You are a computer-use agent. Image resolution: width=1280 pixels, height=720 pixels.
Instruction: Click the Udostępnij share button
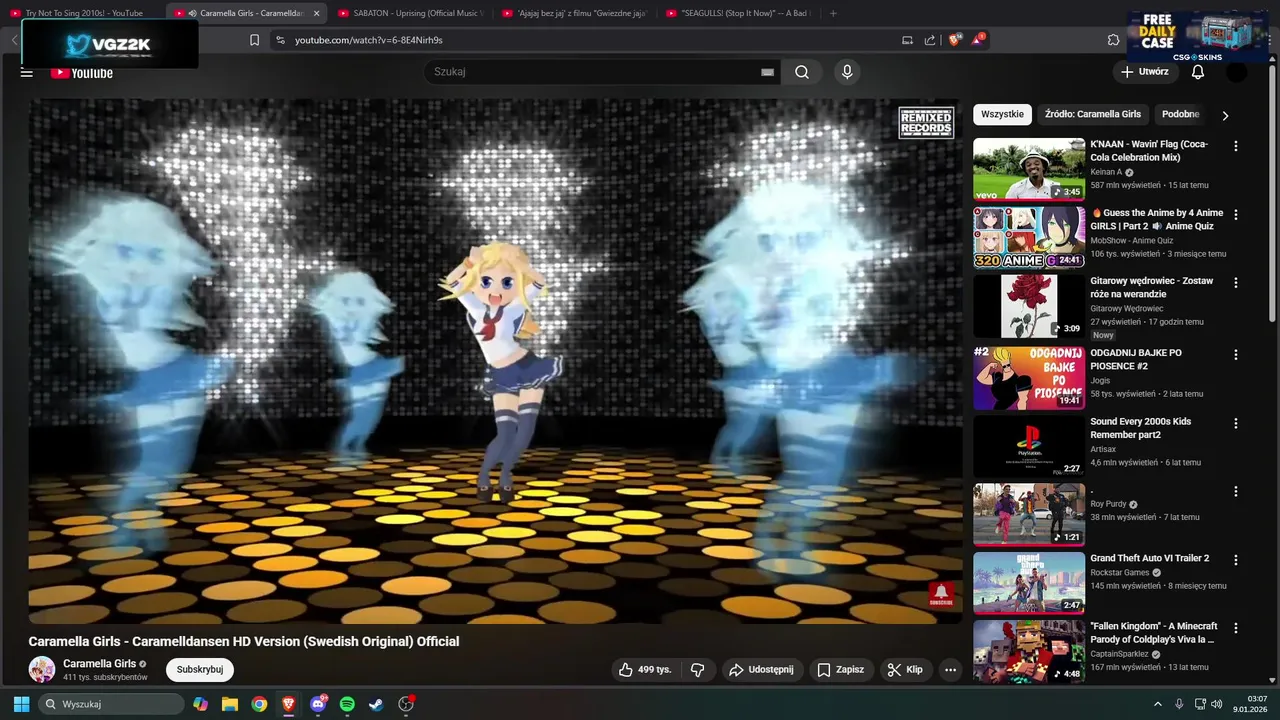click(x=761, y=669)
